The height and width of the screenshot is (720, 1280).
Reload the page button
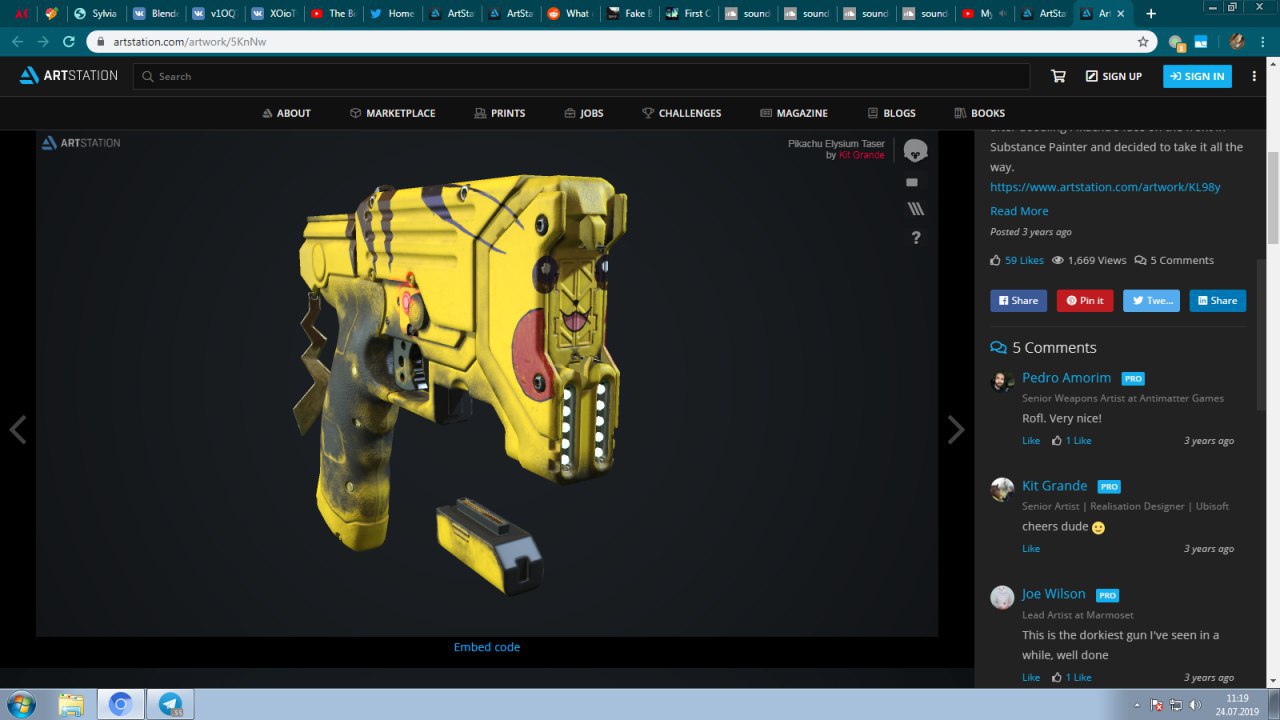pos(68,42)
